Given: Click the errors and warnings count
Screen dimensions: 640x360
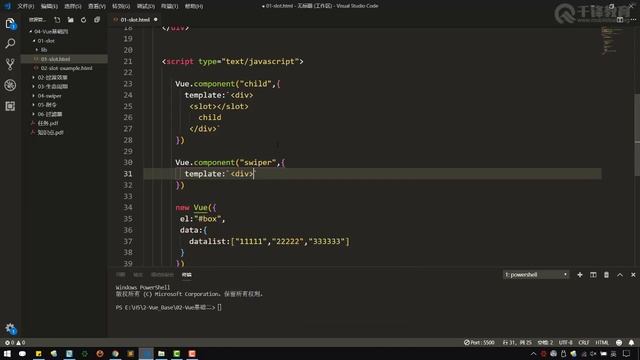Looking at the screenshot, I should pyautogui.click(x=15, y=342).
